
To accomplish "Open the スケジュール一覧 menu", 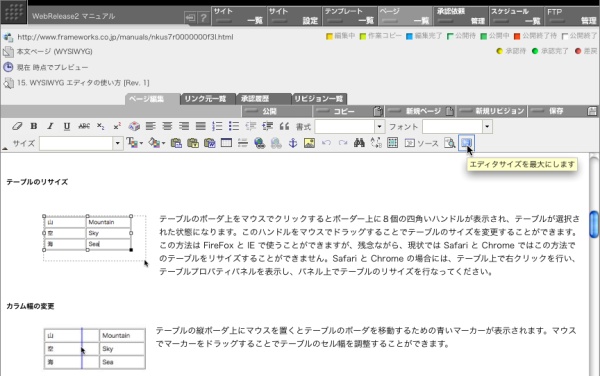I will [x=517, y=16].
